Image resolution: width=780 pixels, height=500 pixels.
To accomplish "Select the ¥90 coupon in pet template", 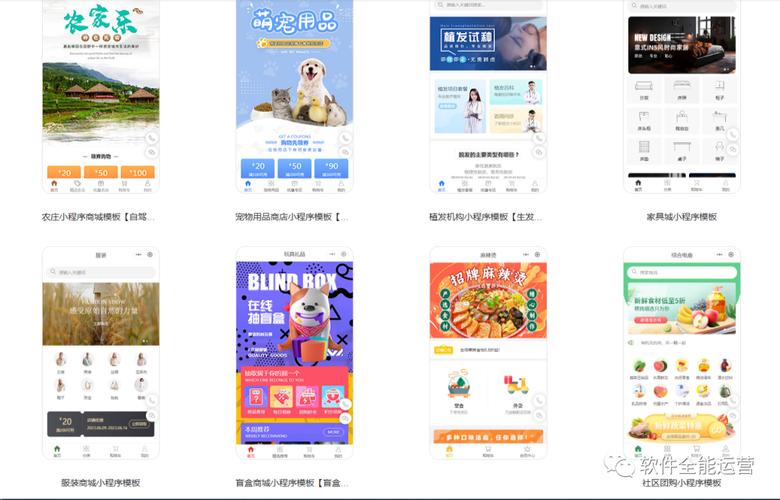I will point(331,167).
